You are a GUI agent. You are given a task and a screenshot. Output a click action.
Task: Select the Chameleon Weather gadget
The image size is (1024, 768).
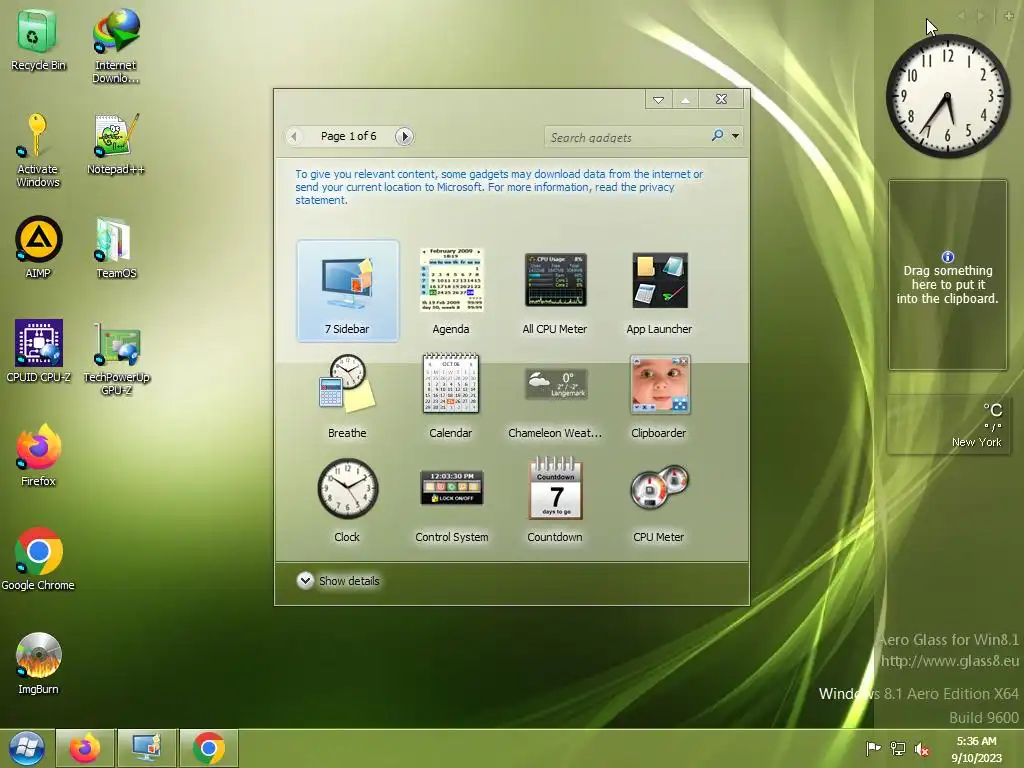tap(555, 402)
